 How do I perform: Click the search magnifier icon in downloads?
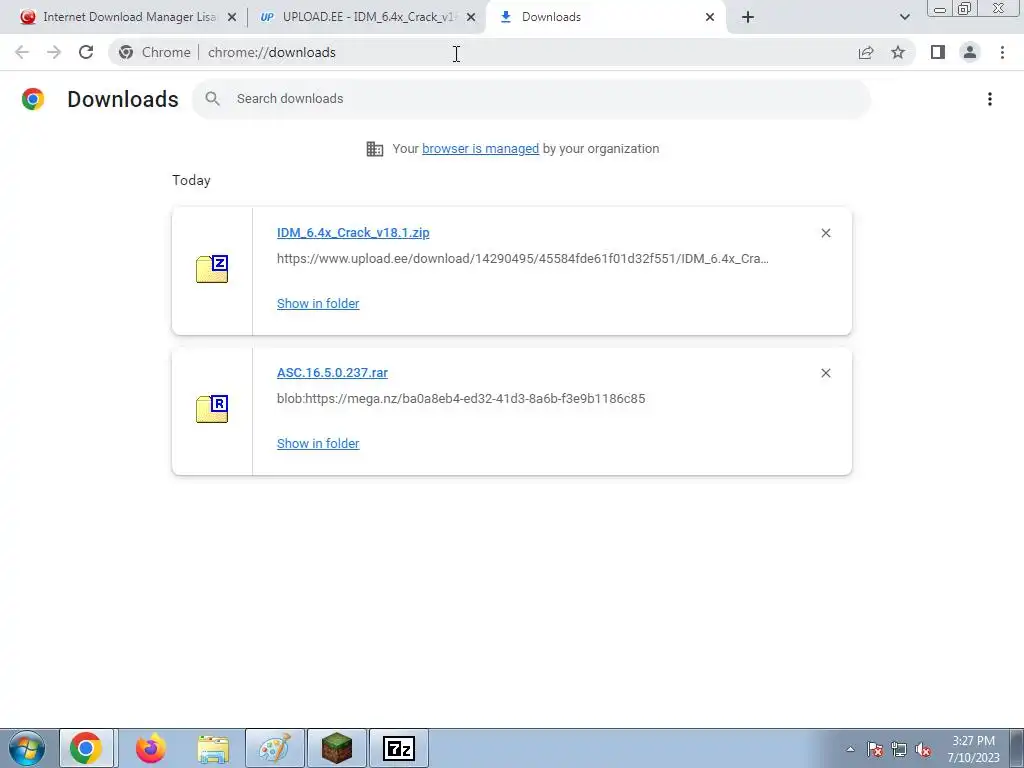pos(212,99)
